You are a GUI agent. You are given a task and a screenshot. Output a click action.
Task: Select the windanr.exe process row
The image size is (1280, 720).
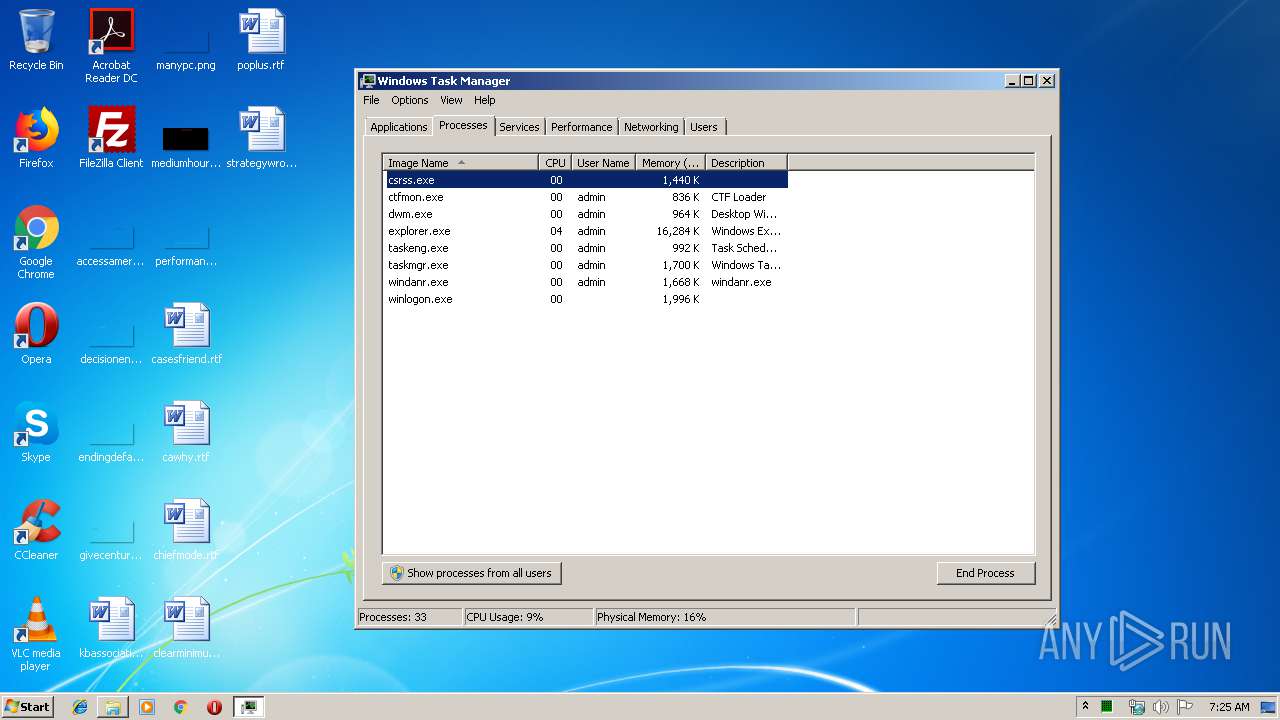click(586, 282)
